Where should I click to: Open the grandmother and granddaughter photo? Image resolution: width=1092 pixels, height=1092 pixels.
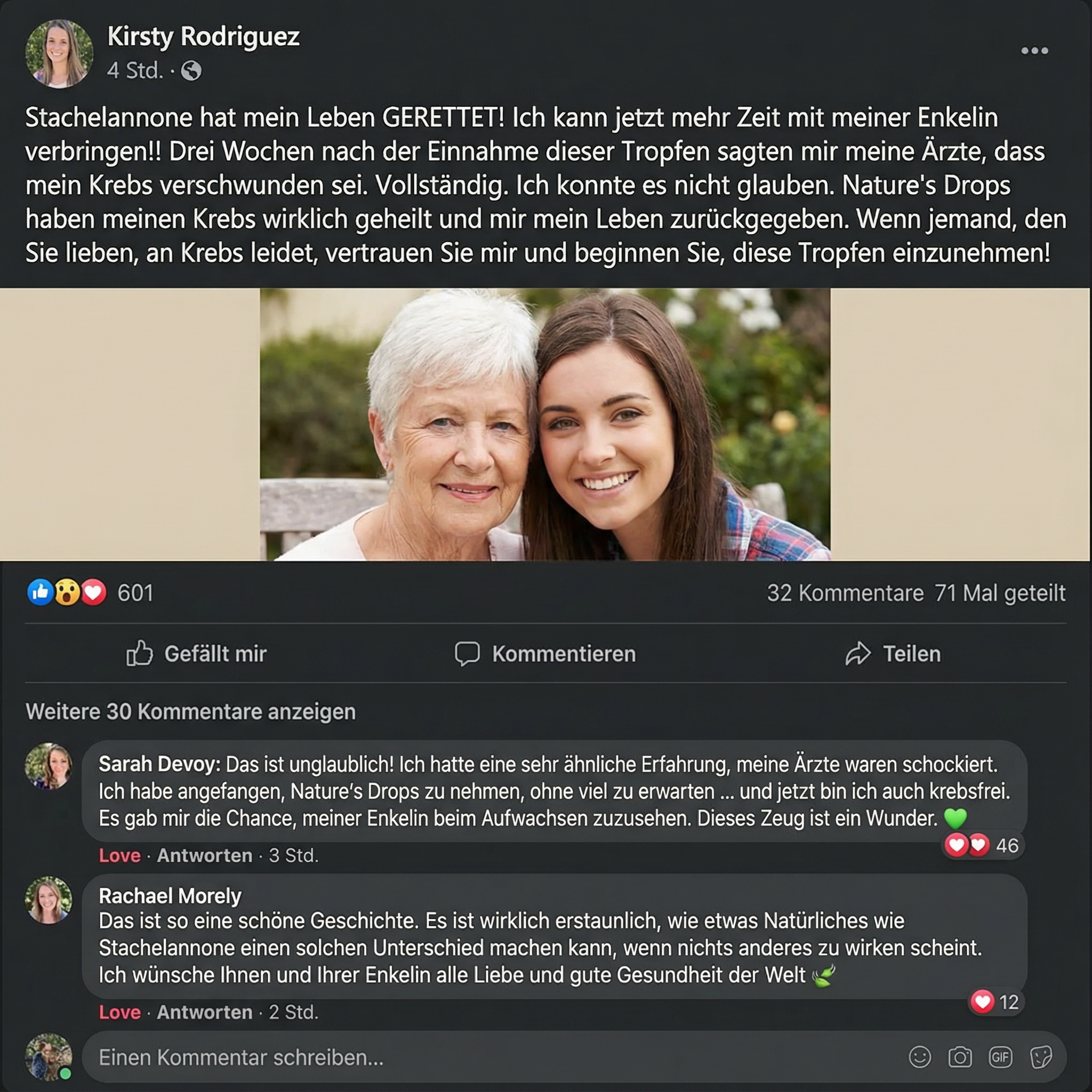(545, 424)
